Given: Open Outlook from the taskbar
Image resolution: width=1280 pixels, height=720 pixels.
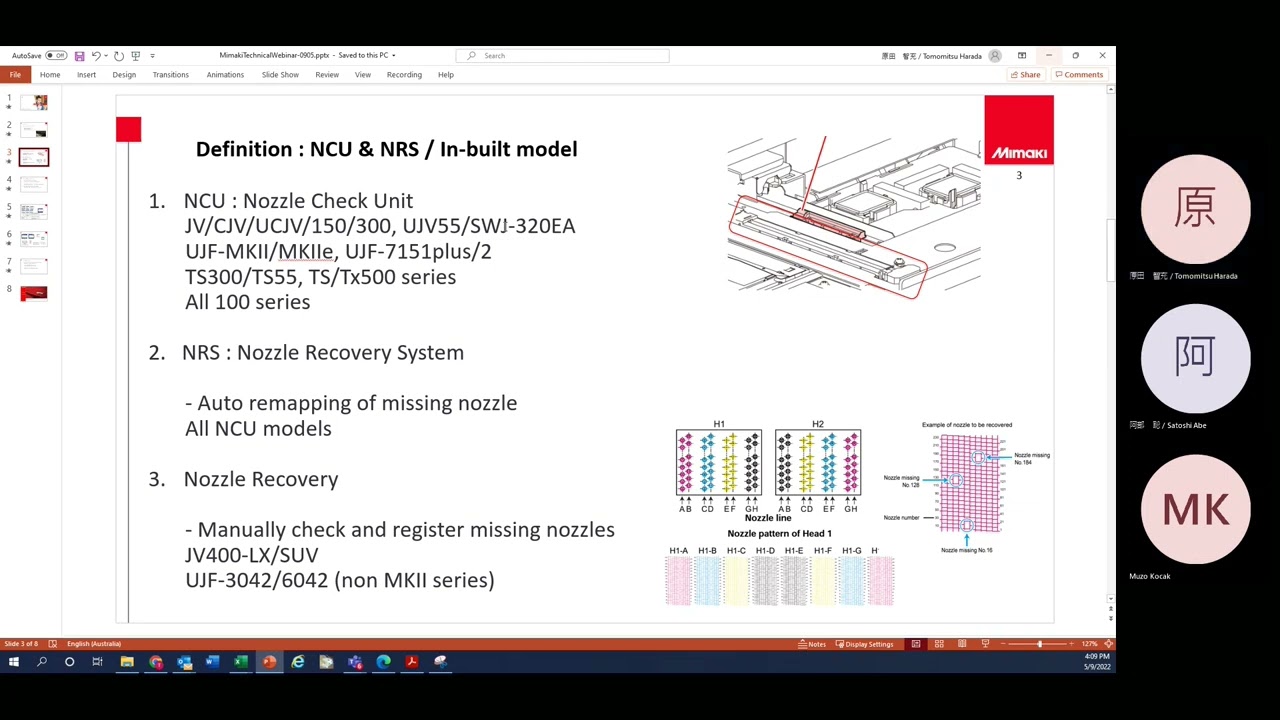Looking at the screenshot, I should click(184, 662).
